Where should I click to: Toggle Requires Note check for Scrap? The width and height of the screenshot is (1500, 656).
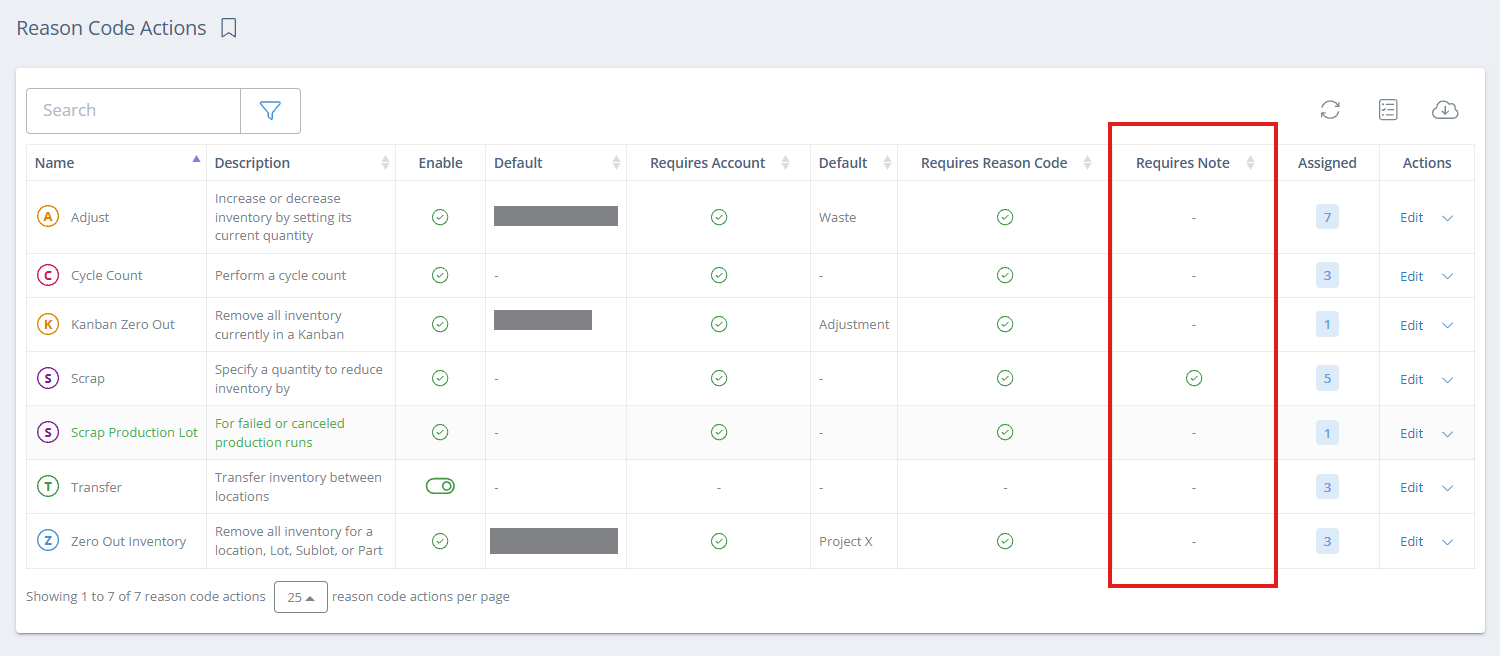[x=1193, y=378]
